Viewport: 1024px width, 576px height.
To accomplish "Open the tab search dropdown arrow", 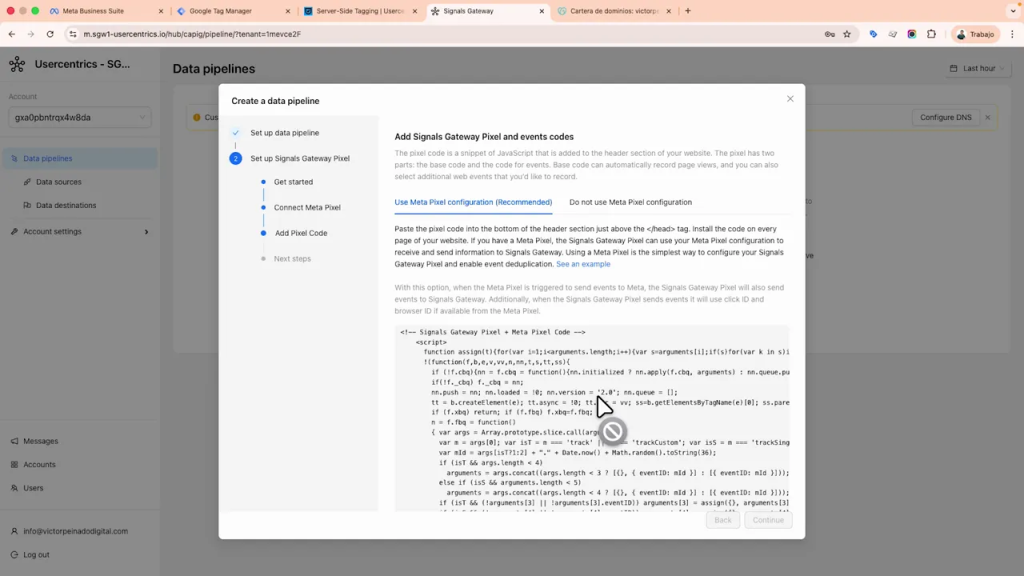I will (x=1013, y=11).
